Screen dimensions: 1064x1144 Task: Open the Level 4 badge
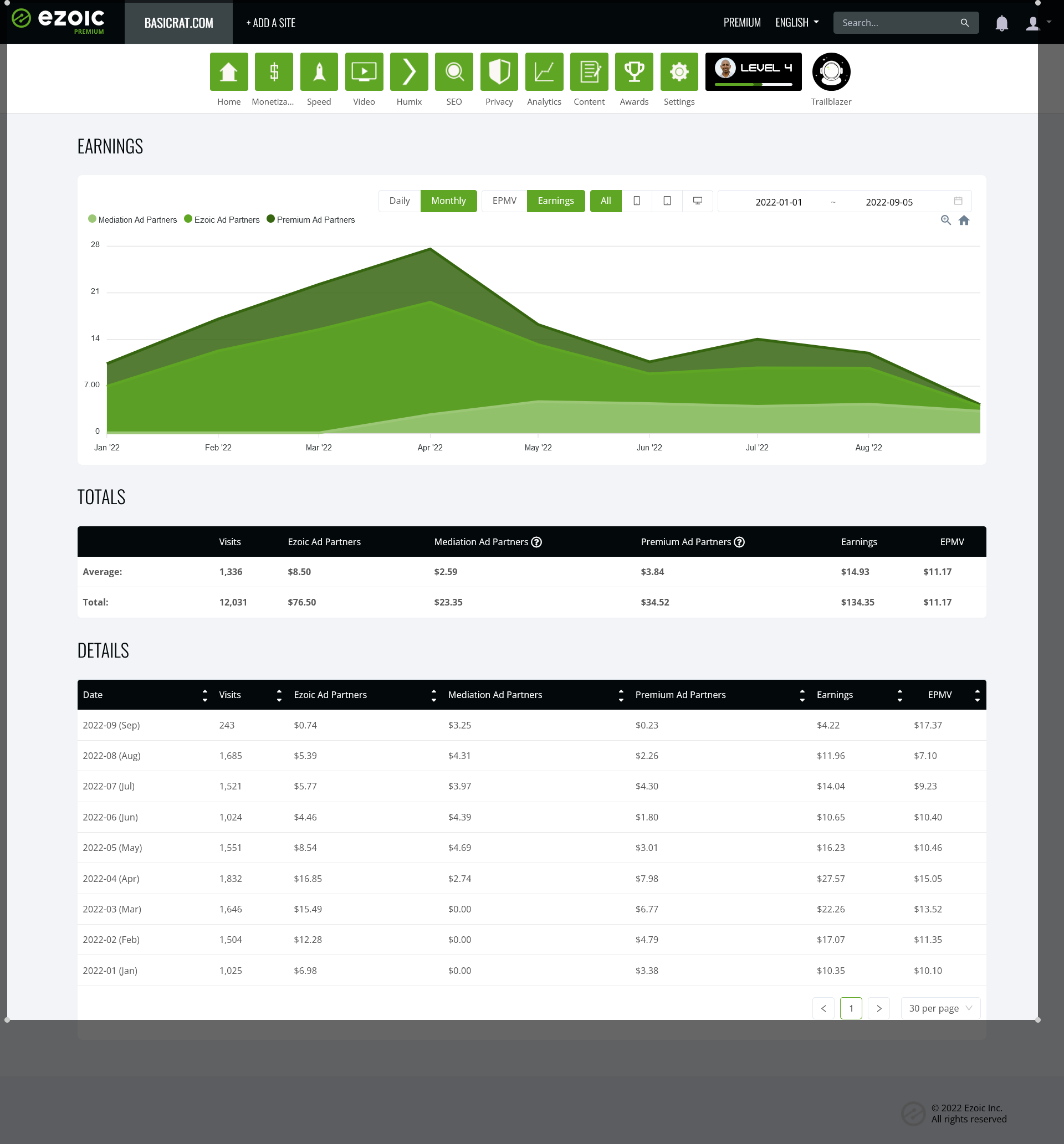pyautogui.click(x=753, y=71)
